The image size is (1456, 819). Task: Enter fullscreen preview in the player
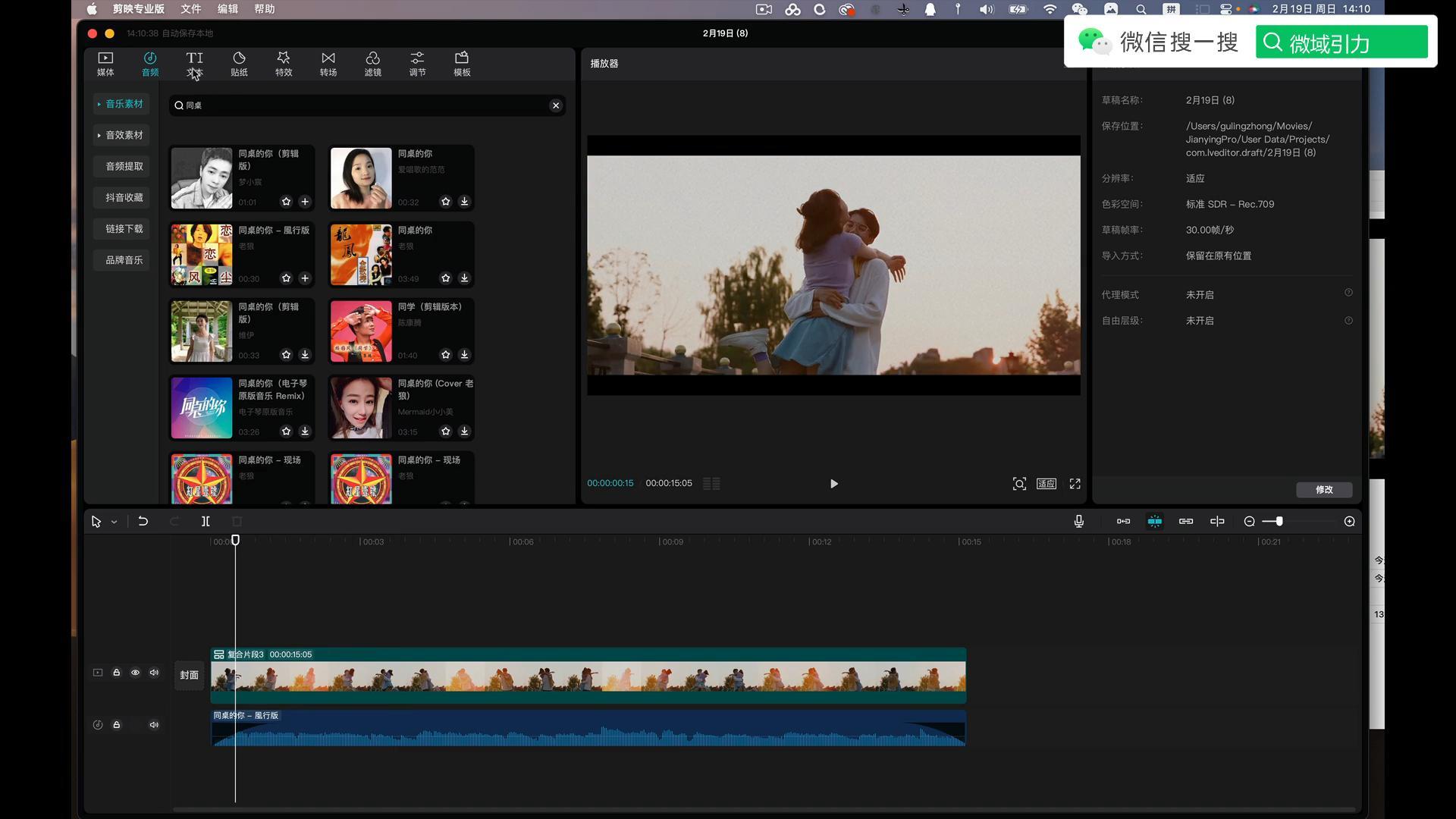click(x=1075, y=484)
